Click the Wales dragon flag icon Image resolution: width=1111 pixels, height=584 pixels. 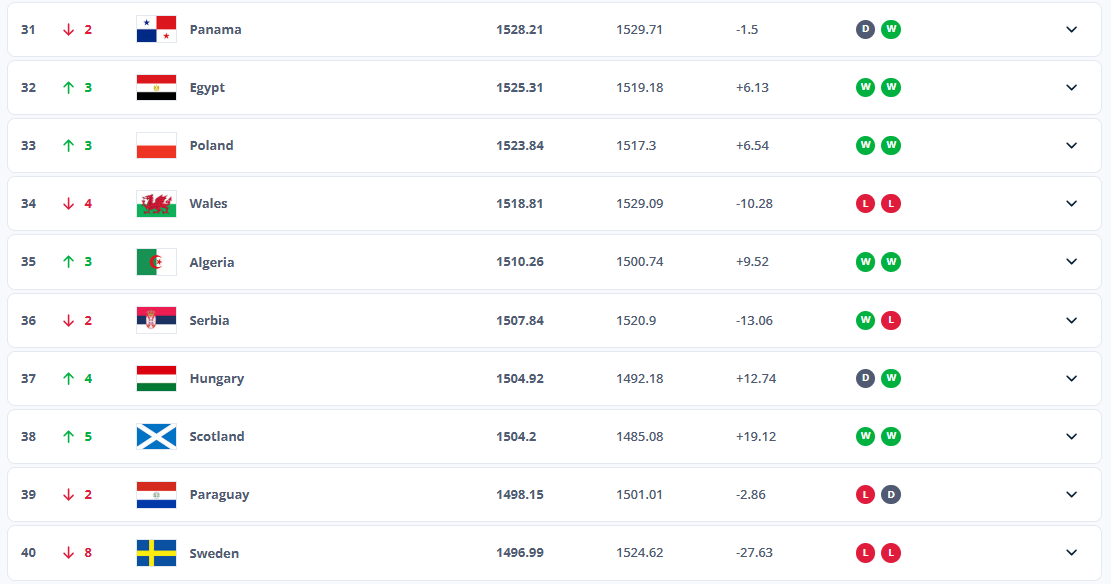[x=156, y=204]
